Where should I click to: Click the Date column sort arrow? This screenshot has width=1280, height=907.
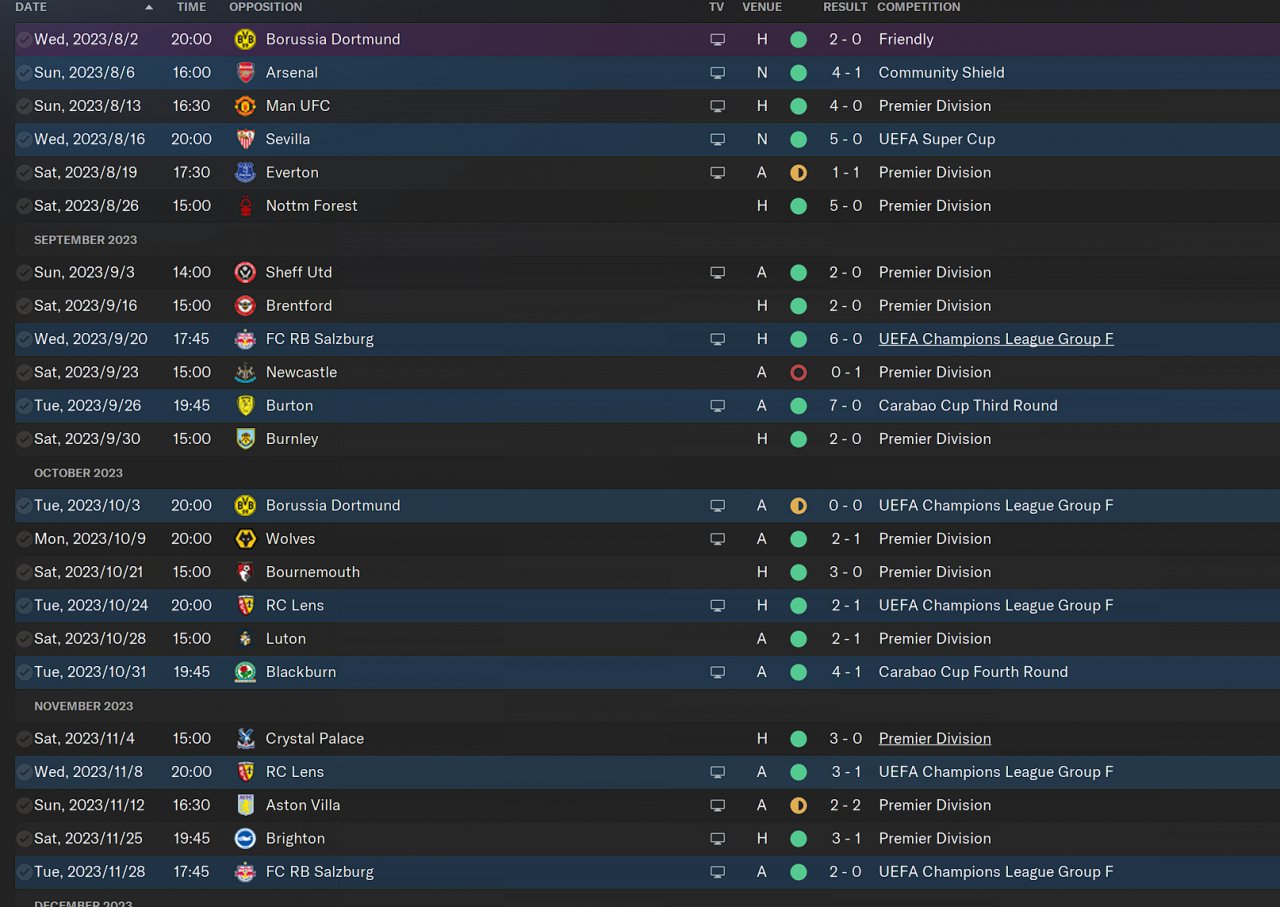[149, 7]
